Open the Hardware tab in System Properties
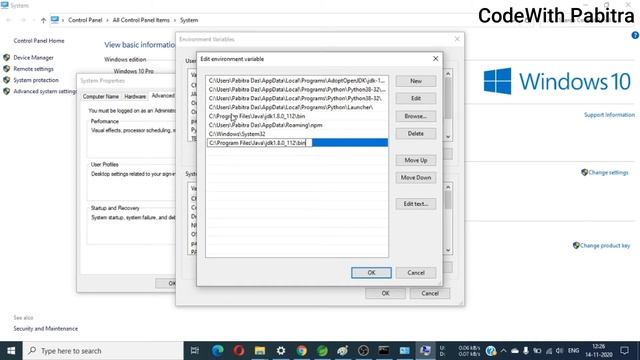The height and width of the screenshot is (360, 640). pyautogui.click(x=135, y=97)
